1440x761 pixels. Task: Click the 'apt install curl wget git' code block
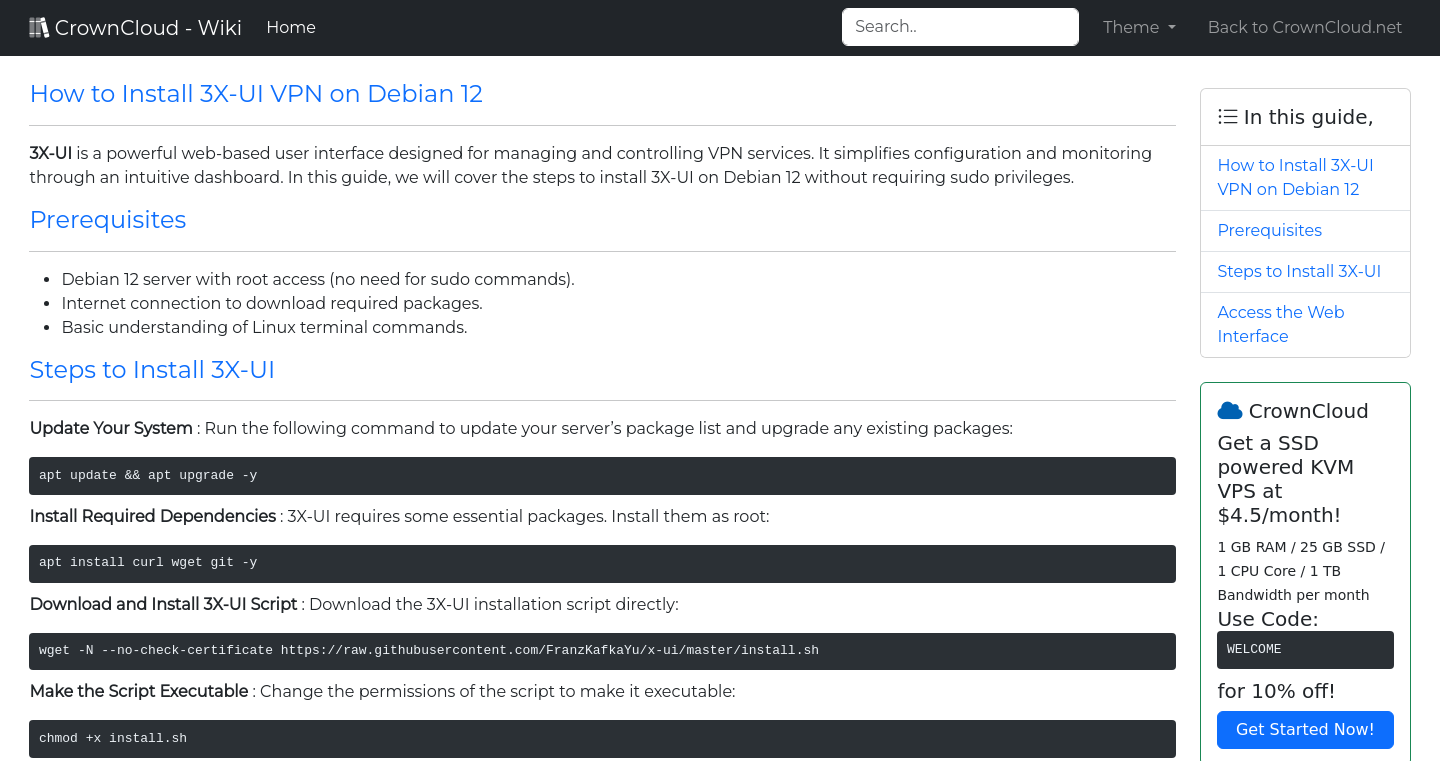coord(601,563)
